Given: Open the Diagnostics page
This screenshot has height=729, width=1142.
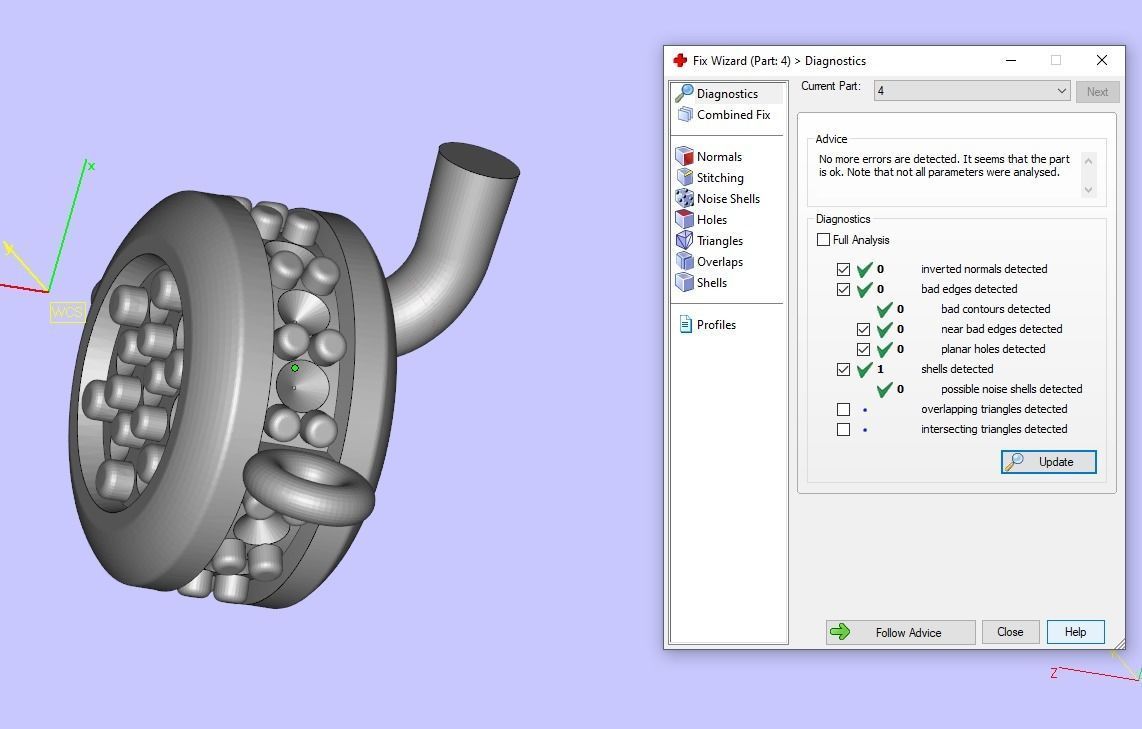Looking at the screenshot, I should [728, 93].
